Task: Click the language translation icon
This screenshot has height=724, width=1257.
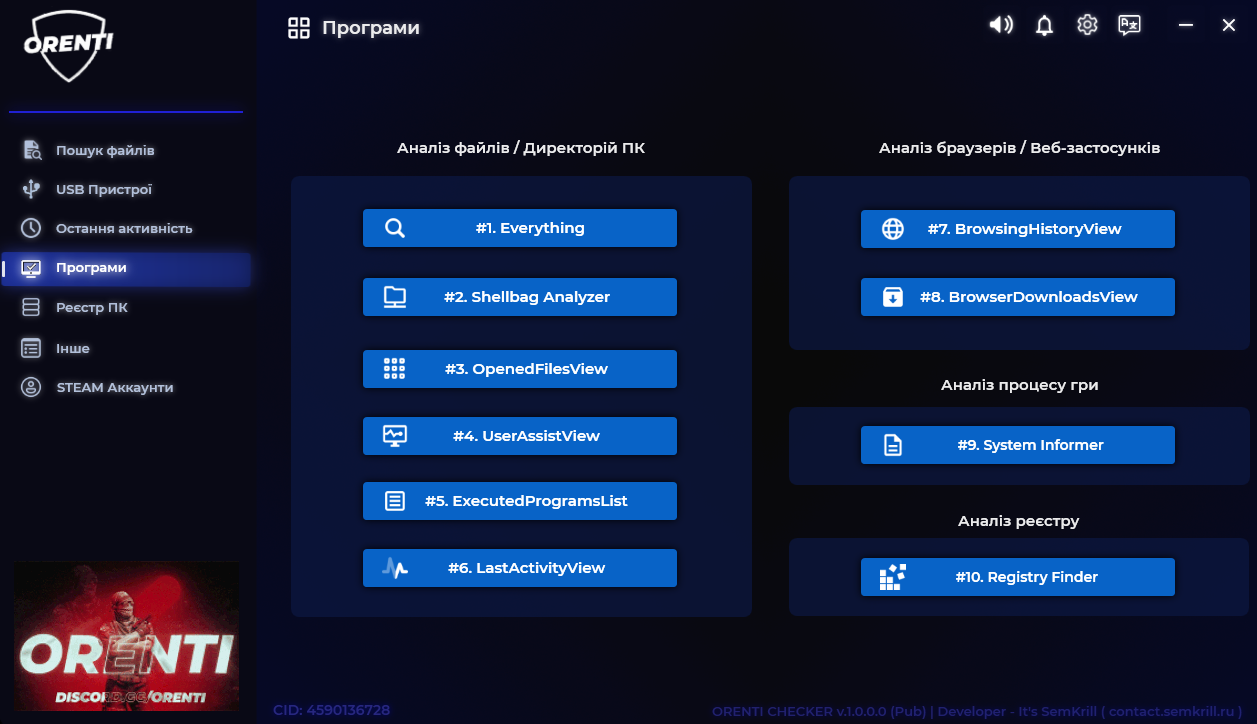Action: pos(1130,26)
